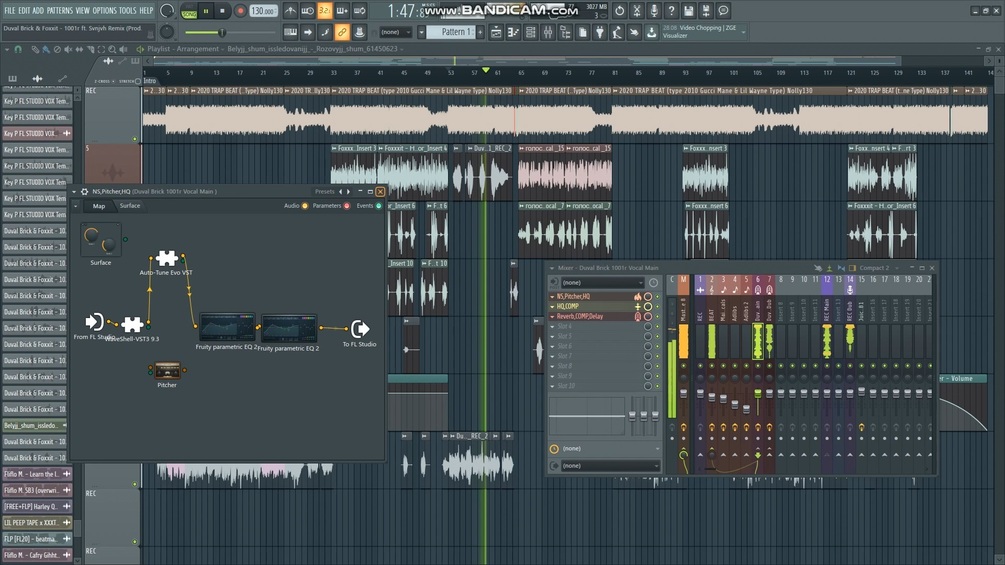1005x565 pixels.
Task: Click the playlist magnet snap icon
Action: 18,49
